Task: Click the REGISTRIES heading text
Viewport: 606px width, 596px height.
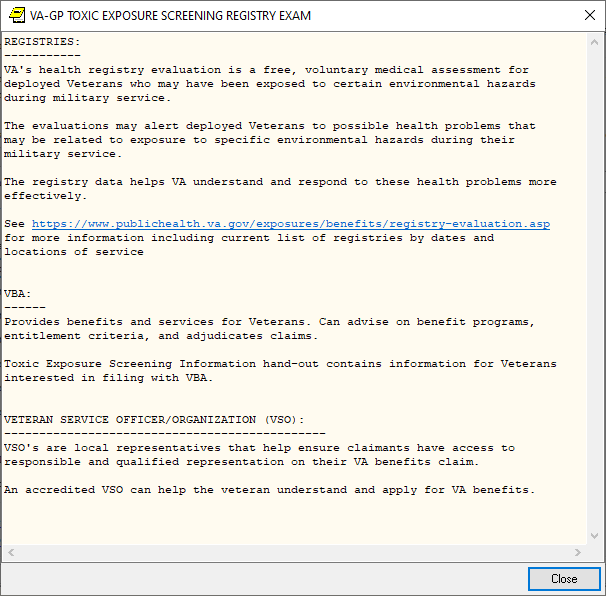Action: 42,42
